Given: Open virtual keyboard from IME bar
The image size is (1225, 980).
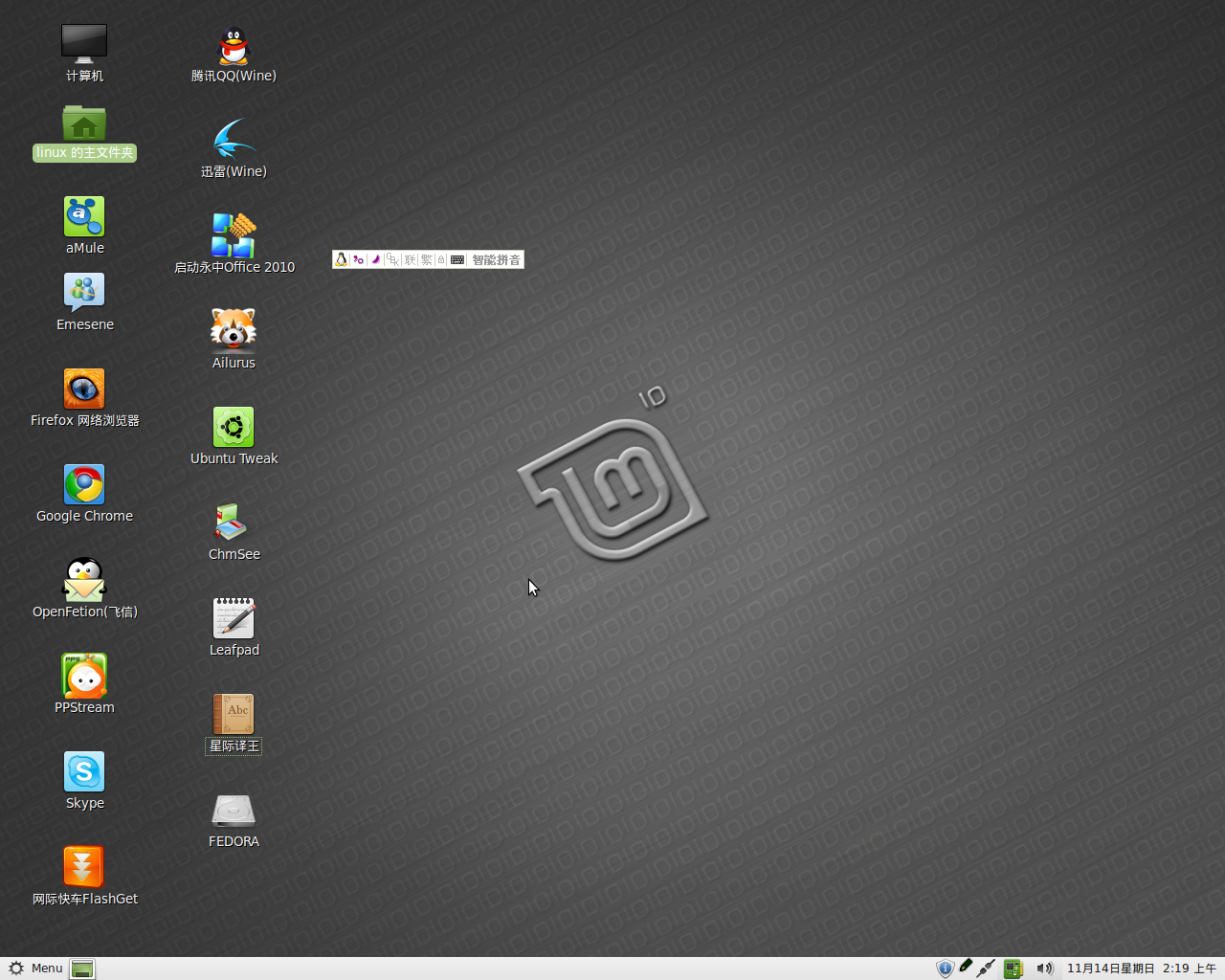Looking at the screenshot, I should 457,259.
